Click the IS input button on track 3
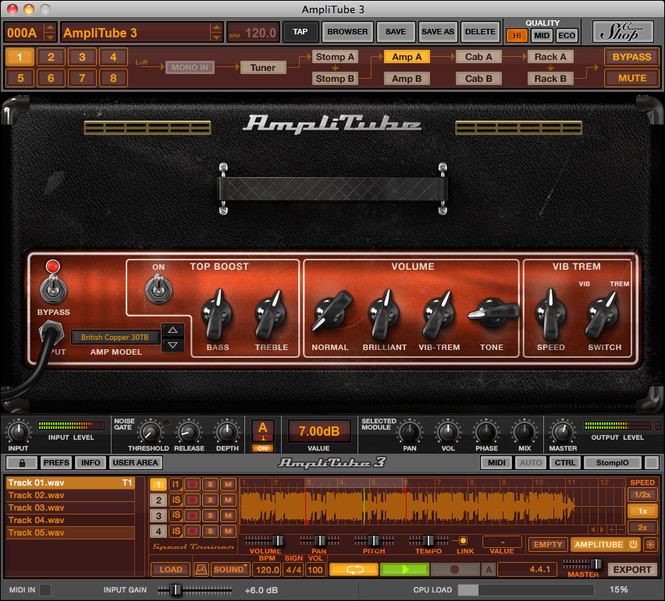Screen dimensions: 665x601 tap(176, 516)
